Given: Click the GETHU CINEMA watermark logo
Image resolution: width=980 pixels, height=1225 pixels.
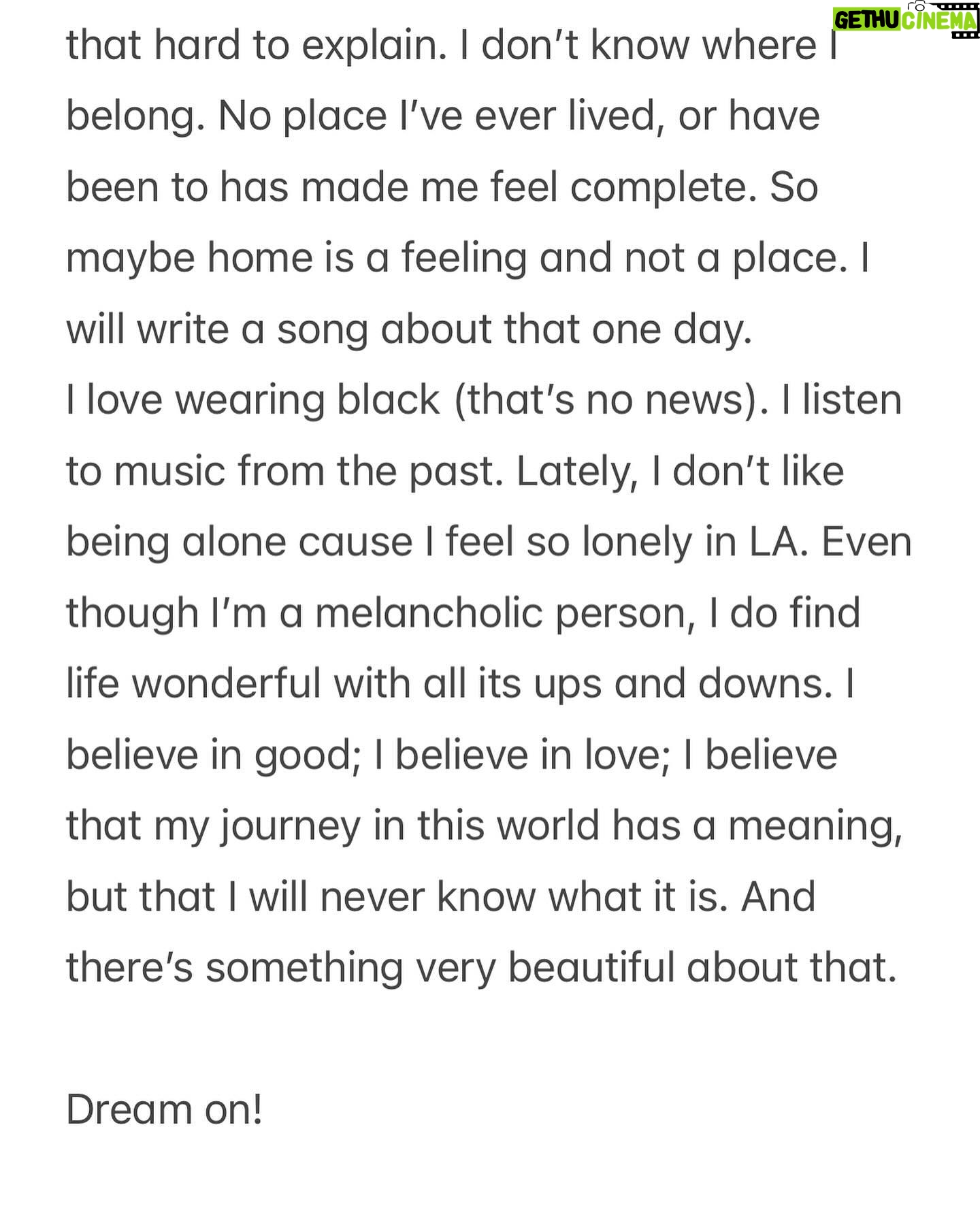Looking at the screenshot, I should pos(906,20).
